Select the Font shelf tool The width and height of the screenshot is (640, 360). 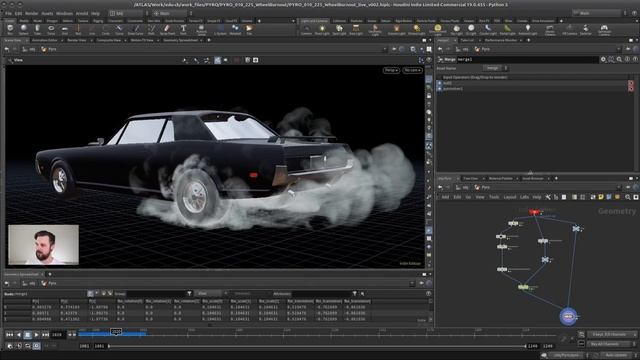(183, 29)
